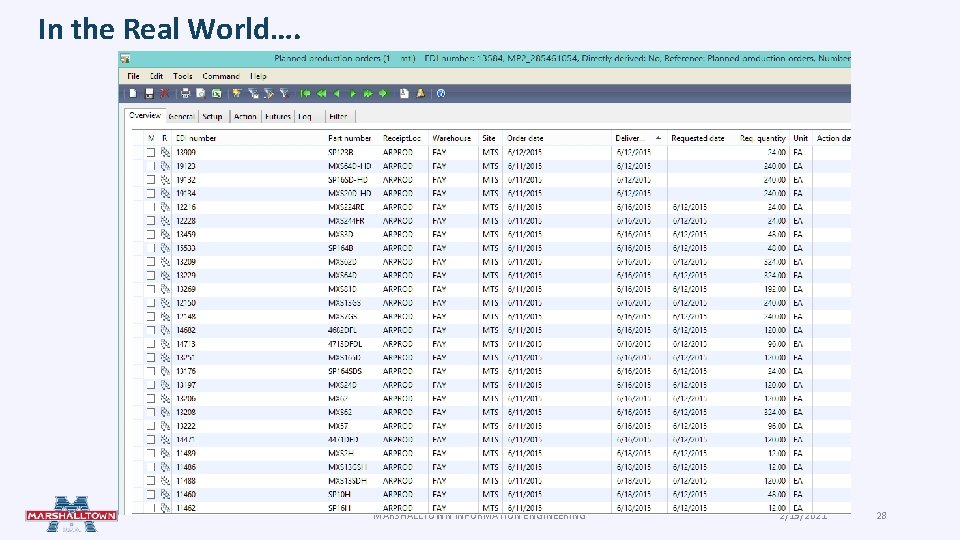Click the green previous page double-arrow
Image resolution: width=960 pixels, height=540 pixels.
[x=321, y=94]
